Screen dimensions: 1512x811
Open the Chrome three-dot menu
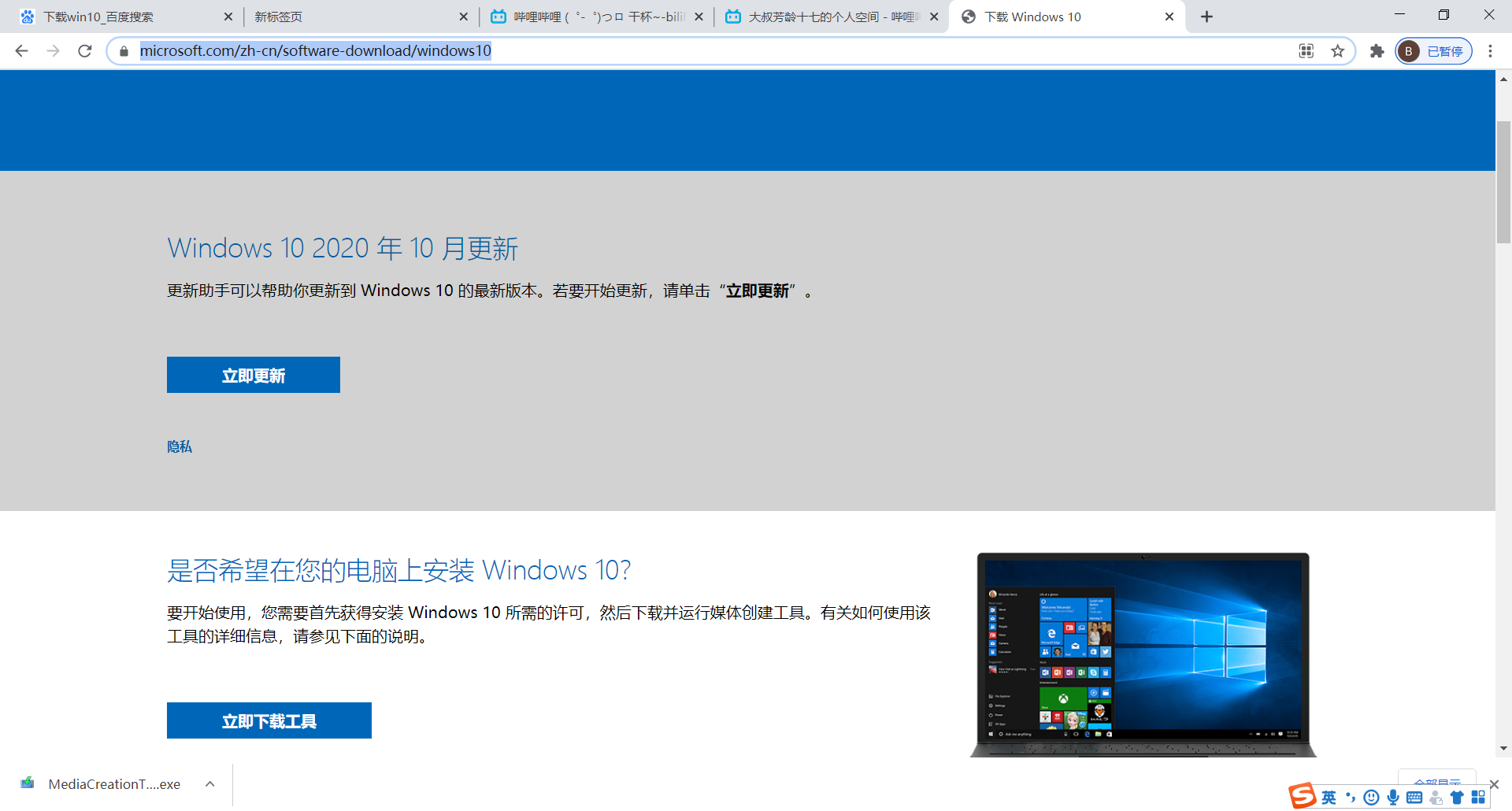tap(1490, 51)
